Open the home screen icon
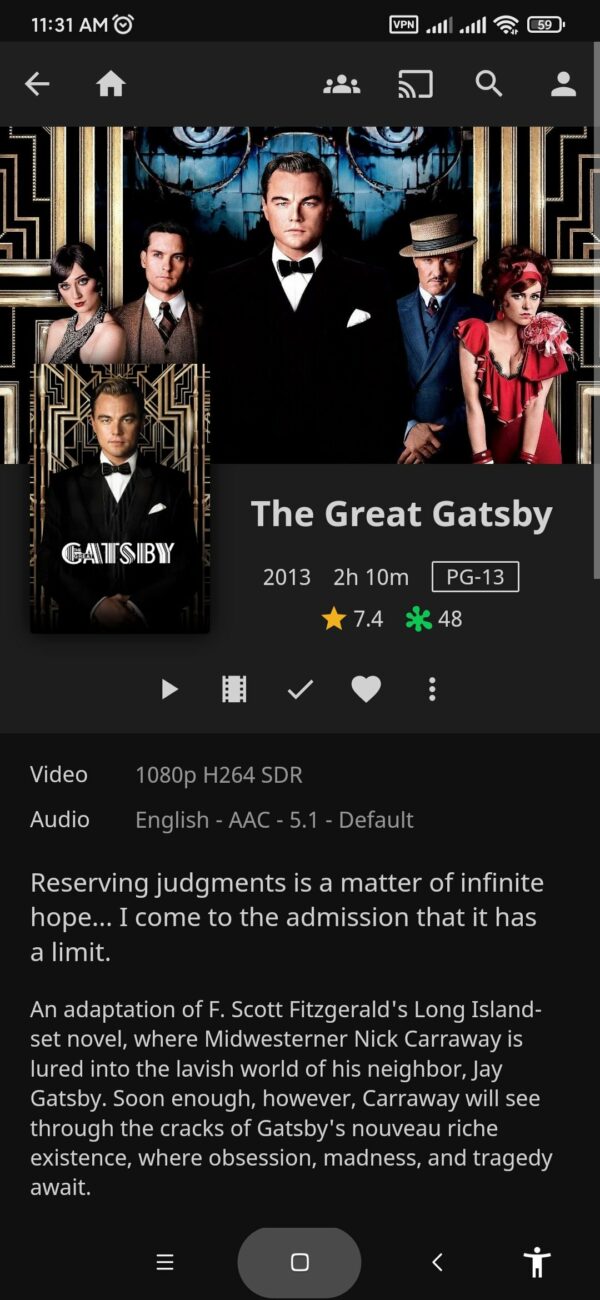The width and height of the screenshot is (600, 1300). [111, 85]
